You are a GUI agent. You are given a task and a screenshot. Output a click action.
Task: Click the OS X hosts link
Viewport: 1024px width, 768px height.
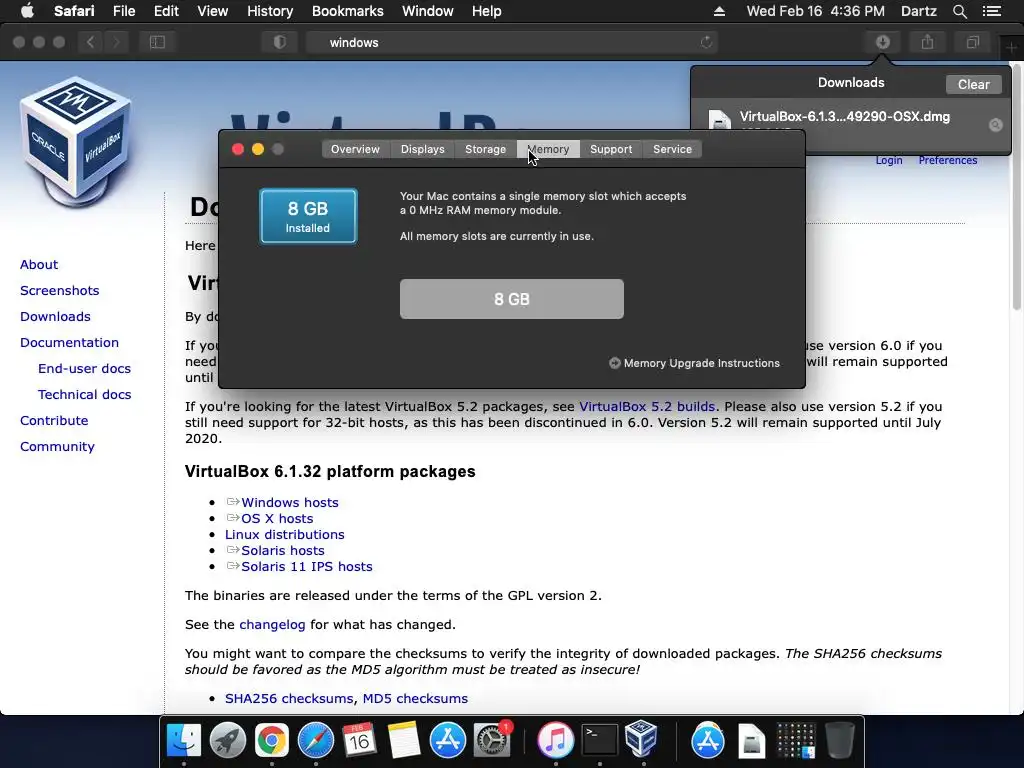[277, 519]
